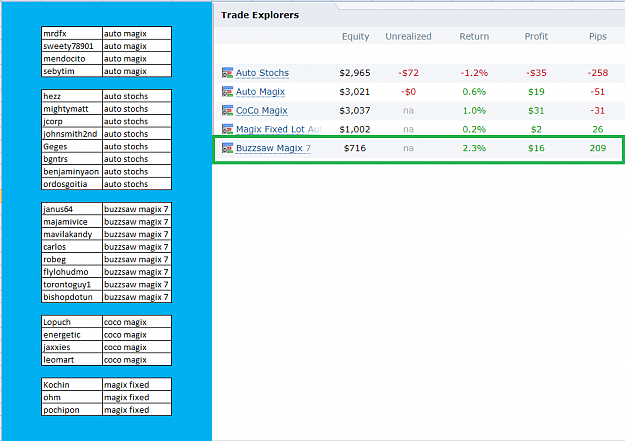625x441 pixels.
Task: Select the mendocito cell
Action: pyautogui.click(x=72, y=59)
